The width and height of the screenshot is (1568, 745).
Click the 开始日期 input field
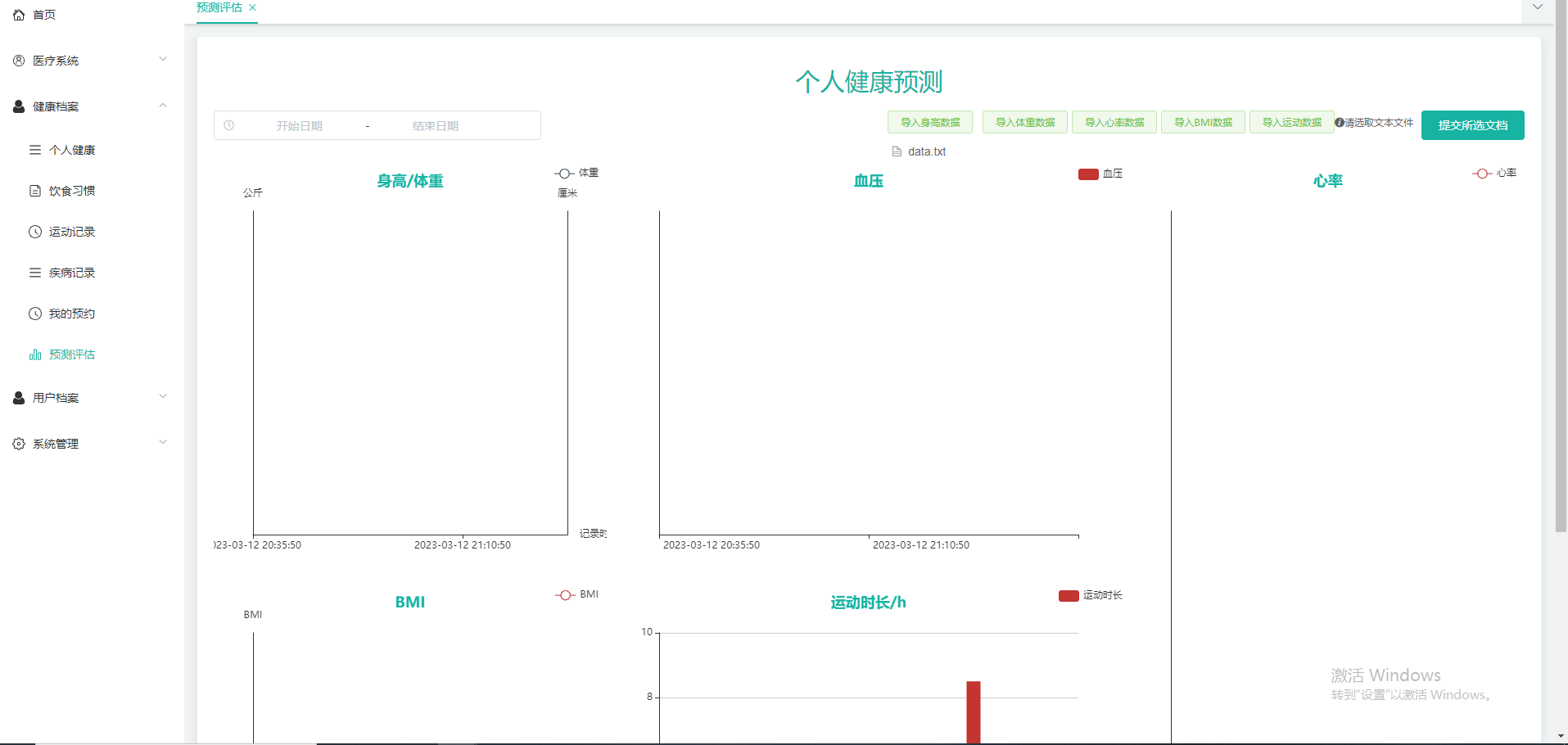tap(299, 125)
